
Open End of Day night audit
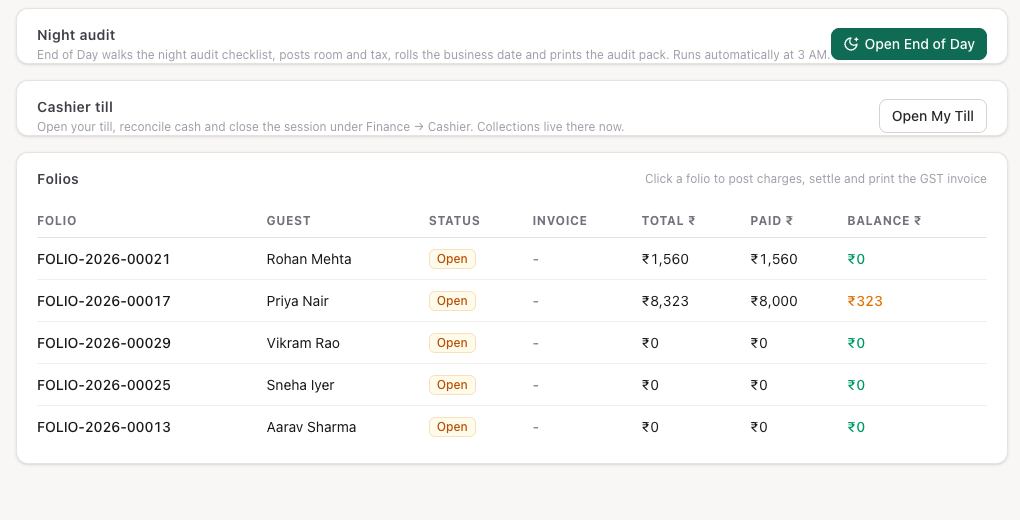coord(909,44)
